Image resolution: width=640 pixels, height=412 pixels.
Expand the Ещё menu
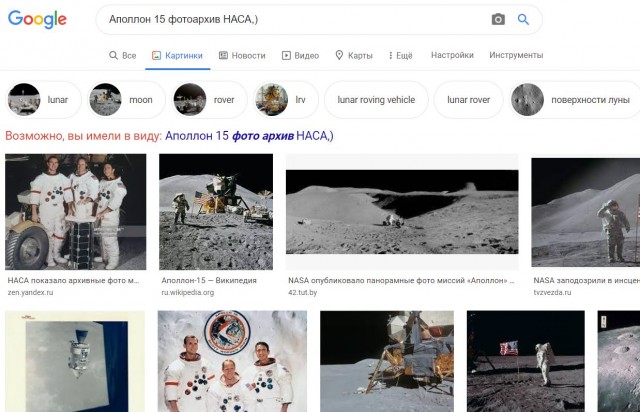[401, 55]
